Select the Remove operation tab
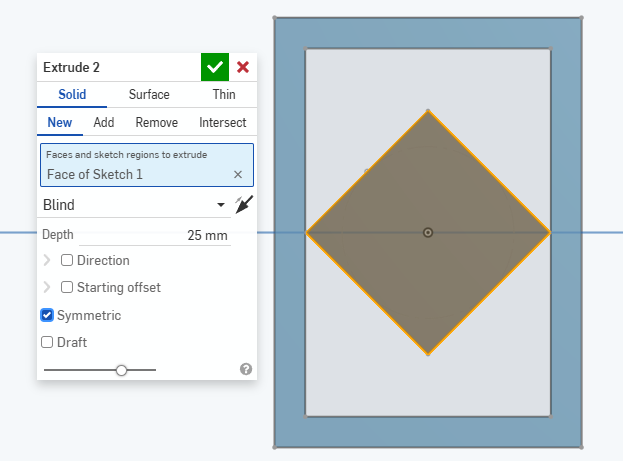This screenshot has width=623, height=461. 157,123
